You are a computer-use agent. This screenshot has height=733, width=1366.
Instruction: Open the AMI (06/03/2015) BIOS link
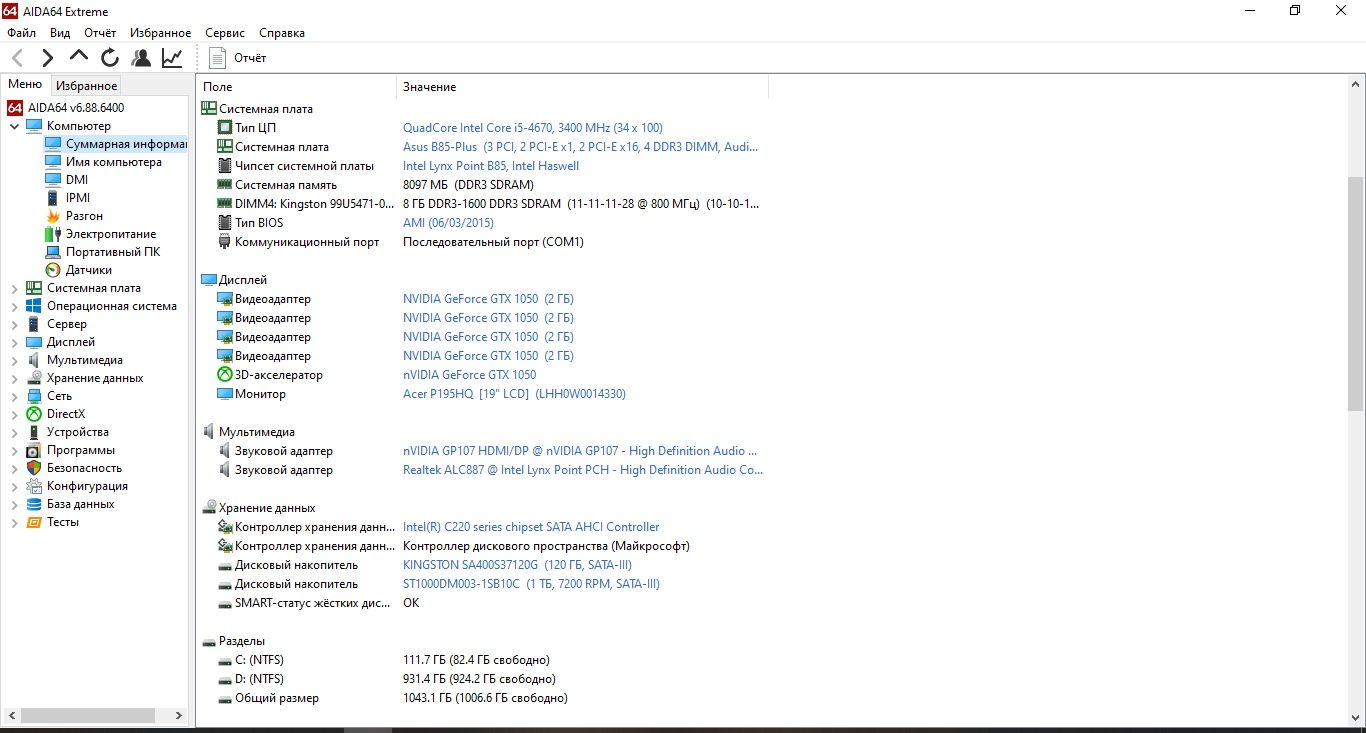point(448,223)
